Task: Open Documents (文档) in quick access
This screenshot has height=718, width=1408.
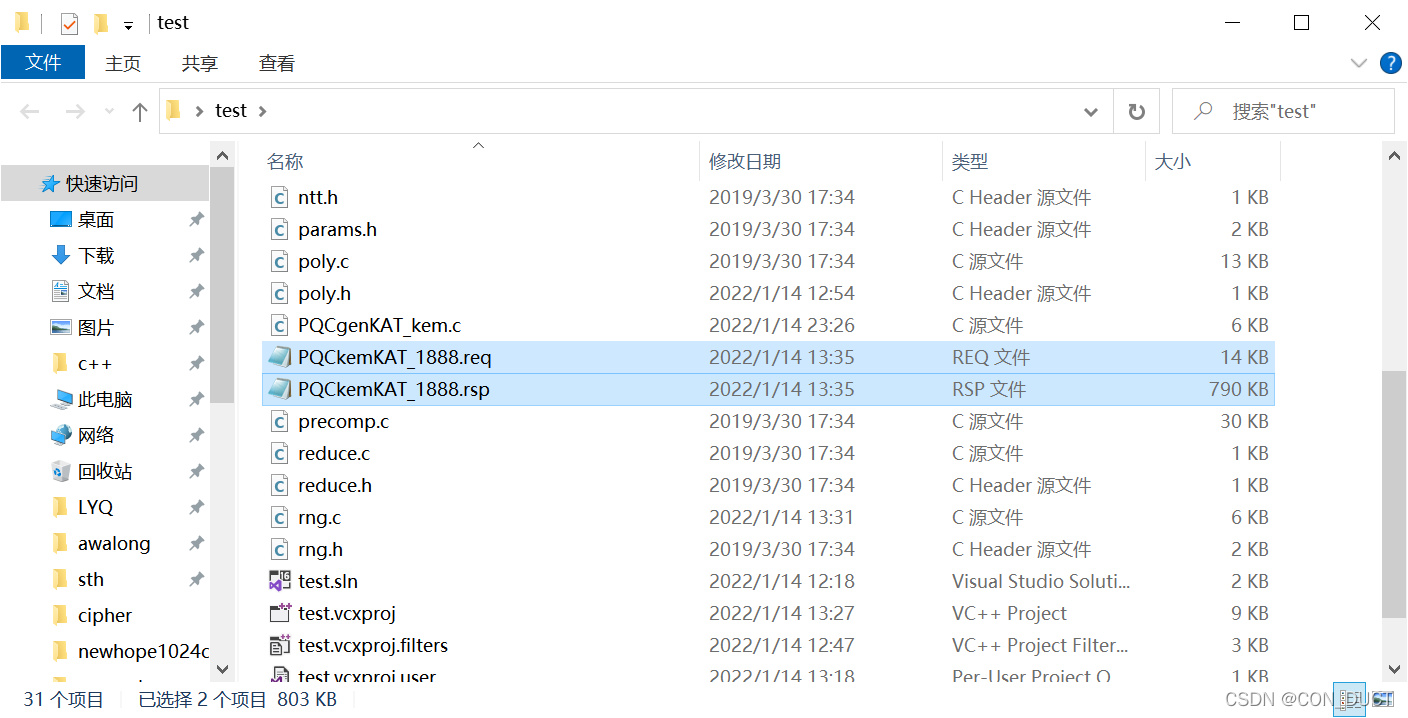Action: [96, 292]
